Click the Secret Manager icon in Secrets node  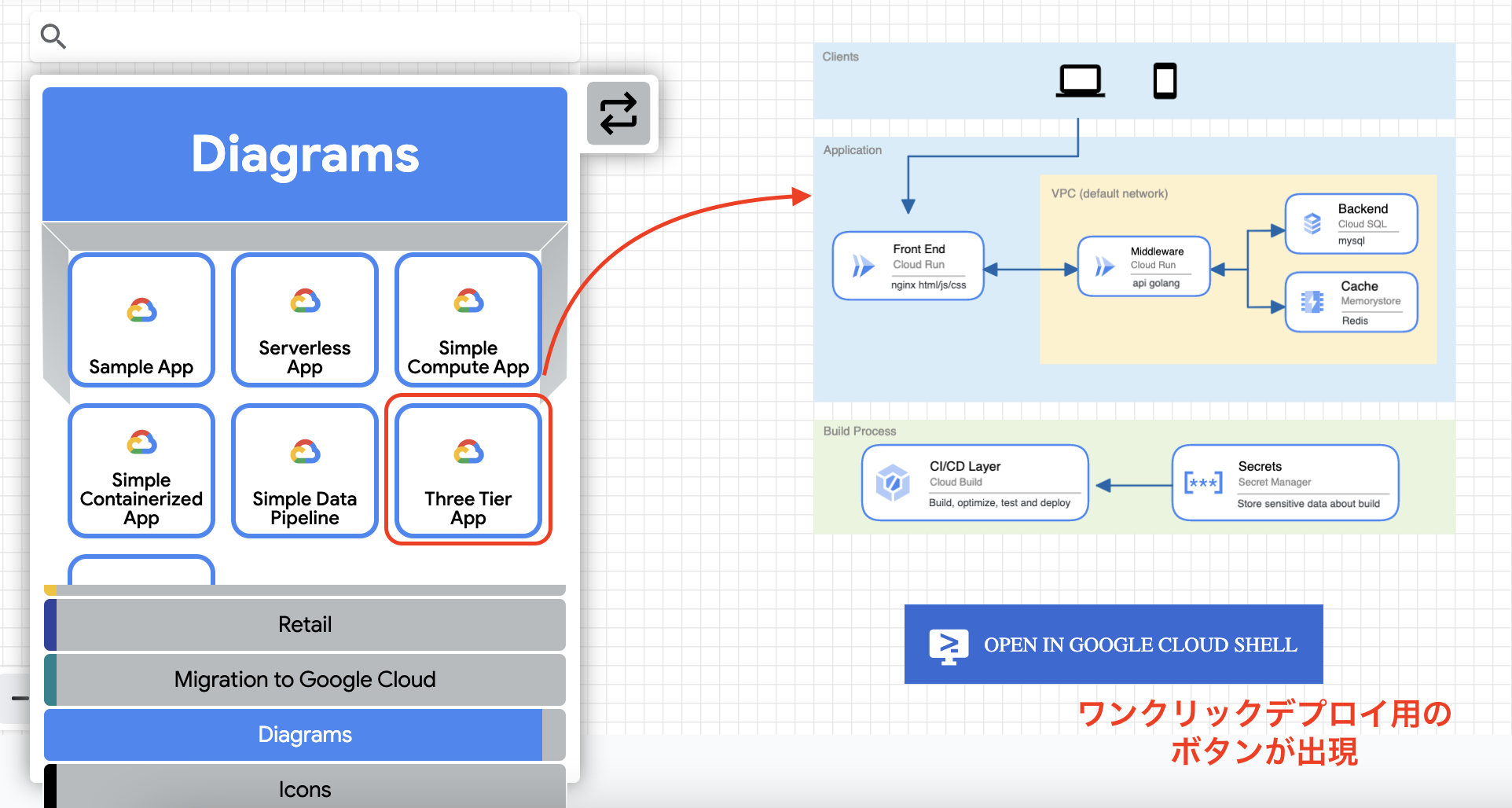coord(1203,482)
